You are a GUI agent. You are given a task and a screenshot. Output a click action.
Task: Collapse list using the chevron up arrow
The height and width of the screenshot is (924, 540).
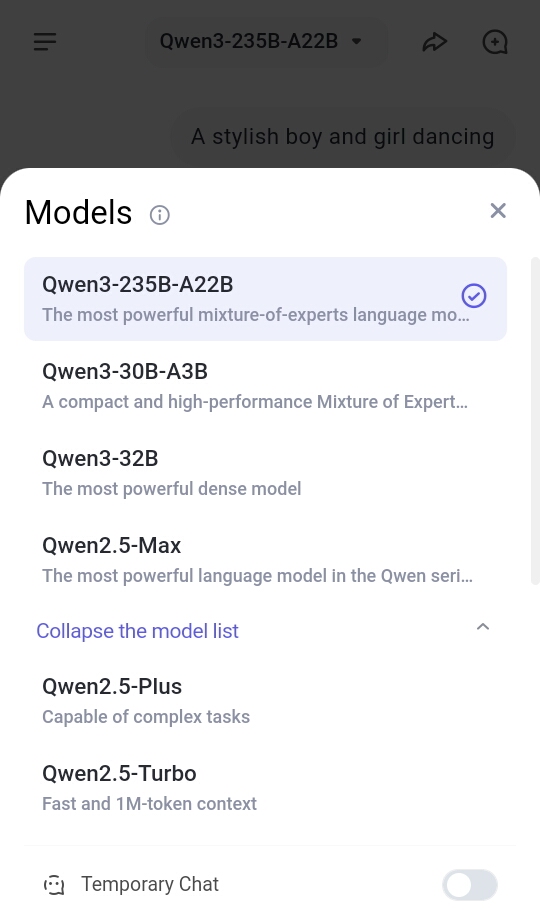[483, 626]
